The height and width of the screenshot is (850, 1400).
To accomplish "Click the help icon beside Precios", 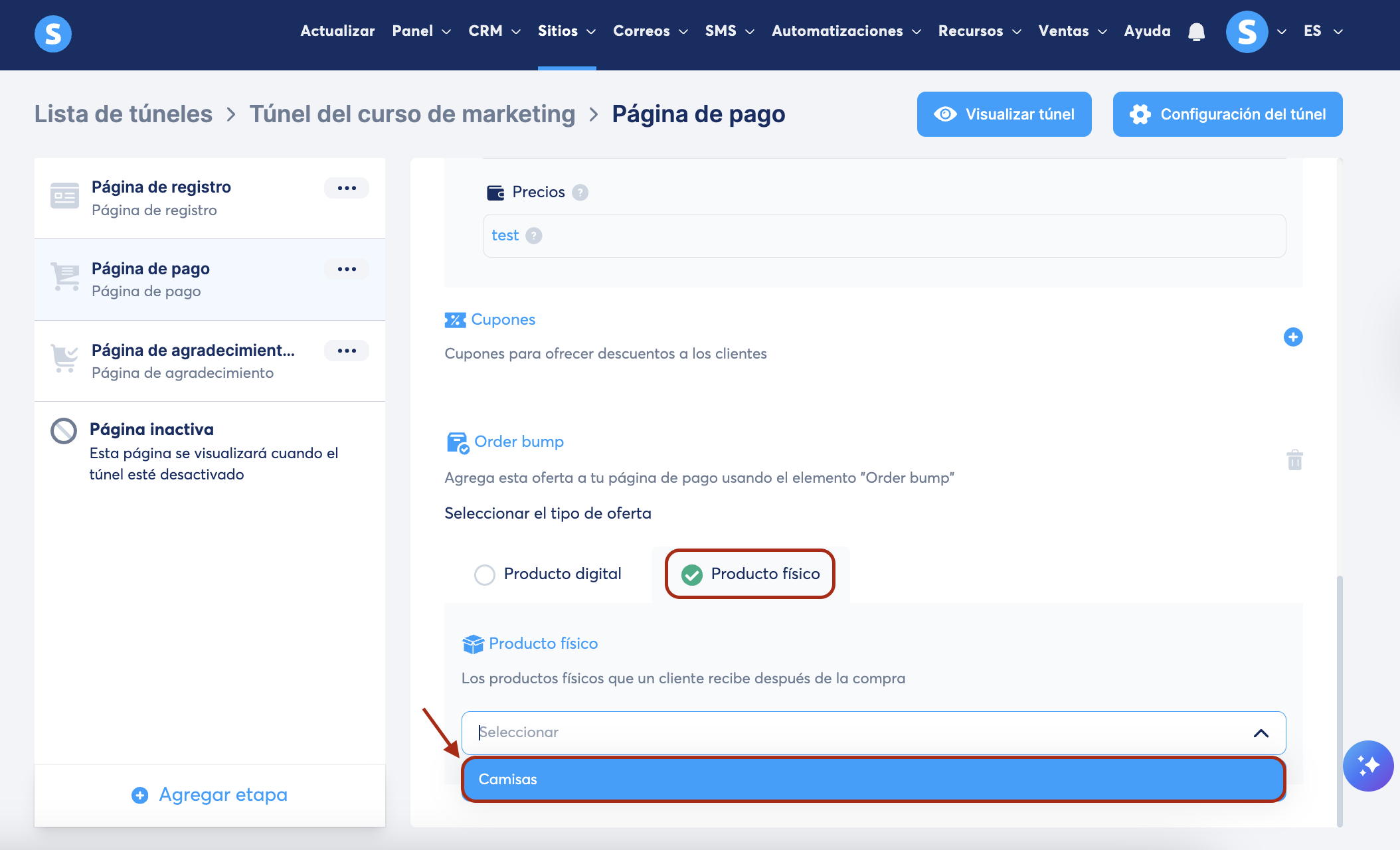I will 580,193.
